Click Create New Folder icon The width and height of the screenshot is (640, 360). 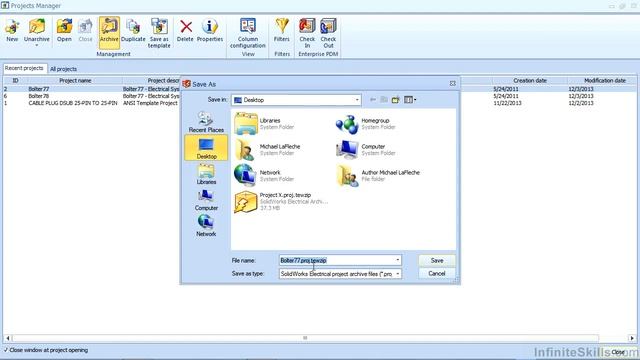tap(396, 100)
